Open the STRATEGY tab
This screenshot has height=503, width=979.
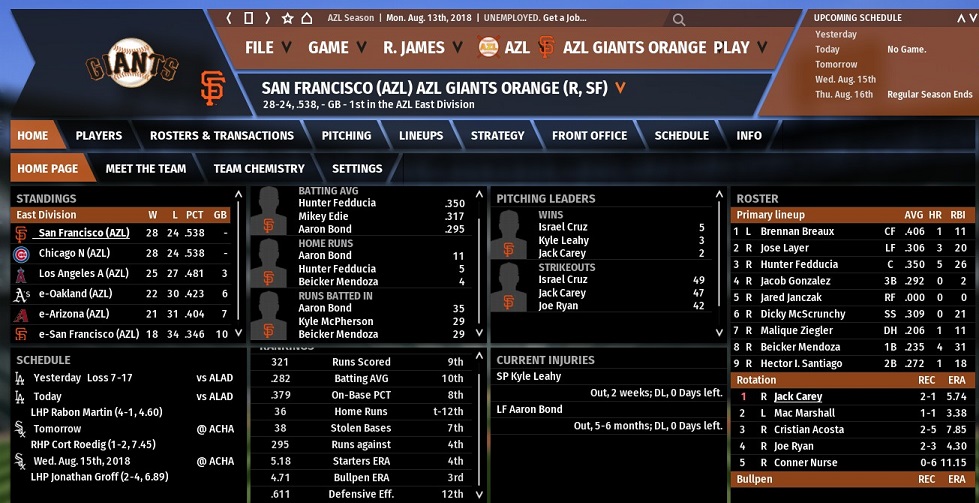pos(498,135)
